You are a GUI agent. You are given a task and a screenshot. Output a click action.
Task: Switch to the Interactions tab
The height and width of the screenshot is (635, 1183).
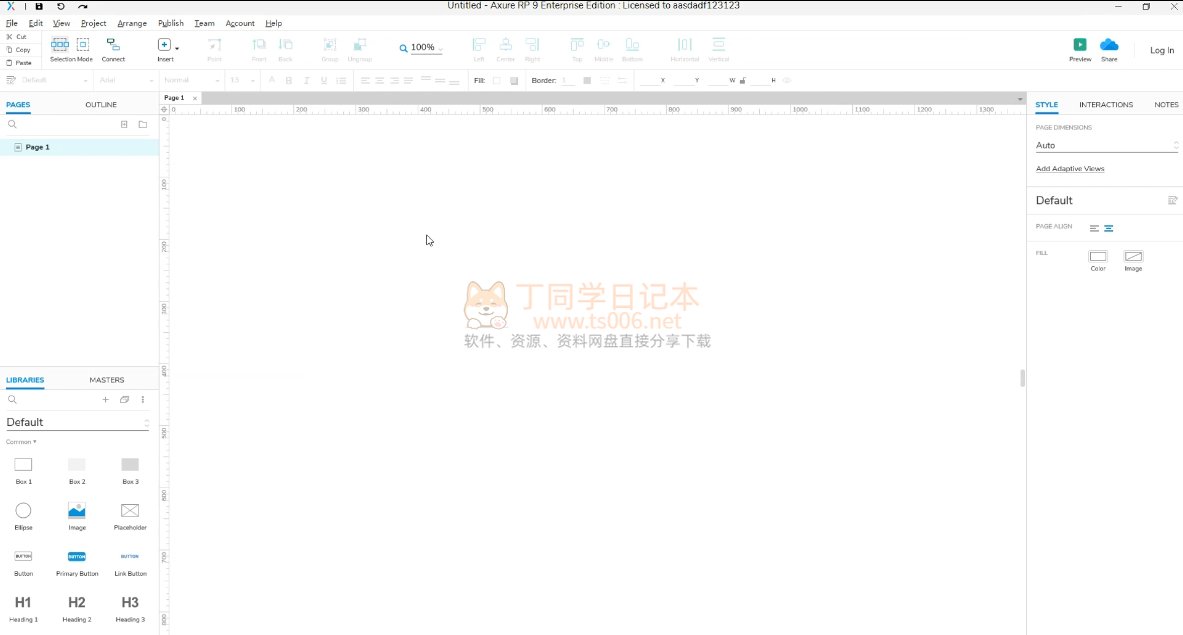[1105, 104]
